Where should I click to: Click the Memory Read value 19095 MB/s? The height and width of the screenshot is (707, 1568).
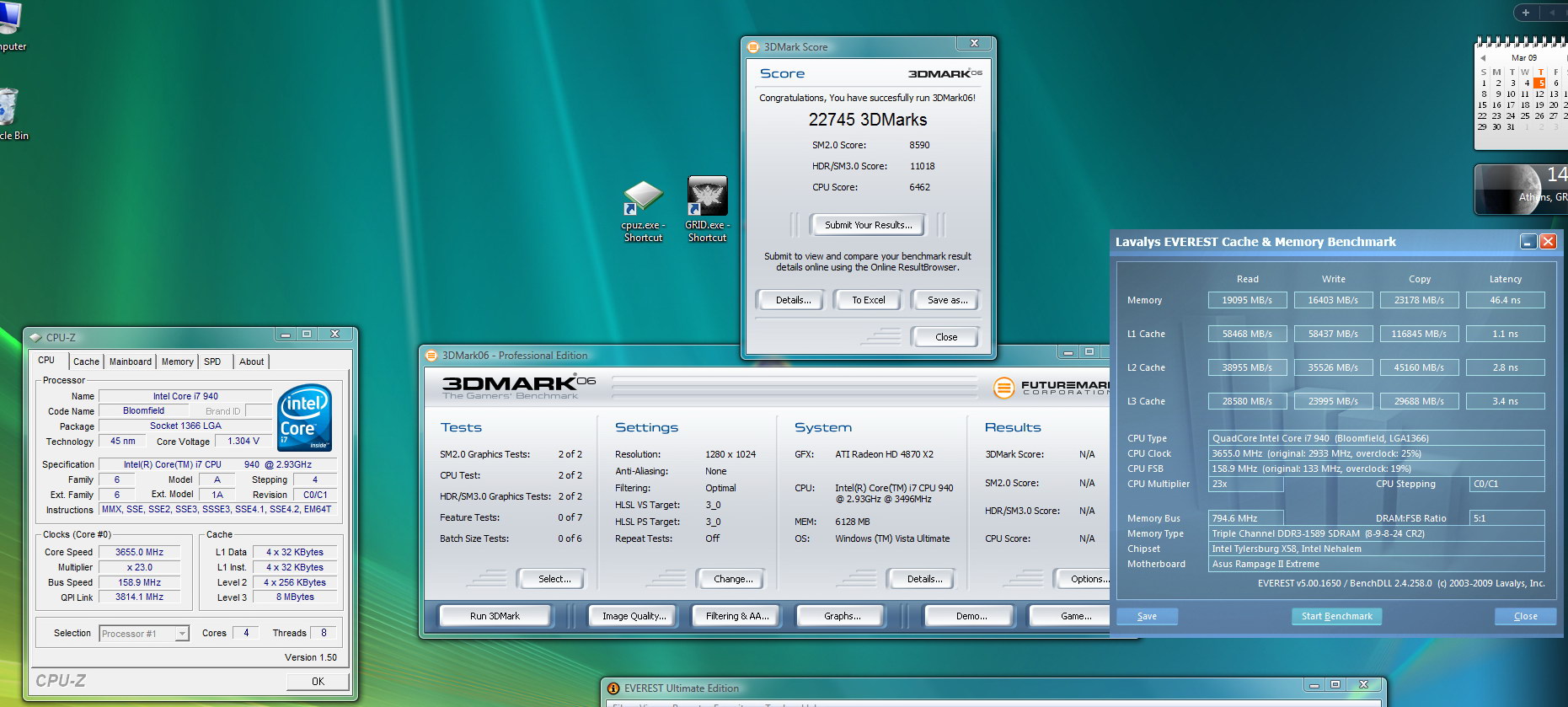1247,300
